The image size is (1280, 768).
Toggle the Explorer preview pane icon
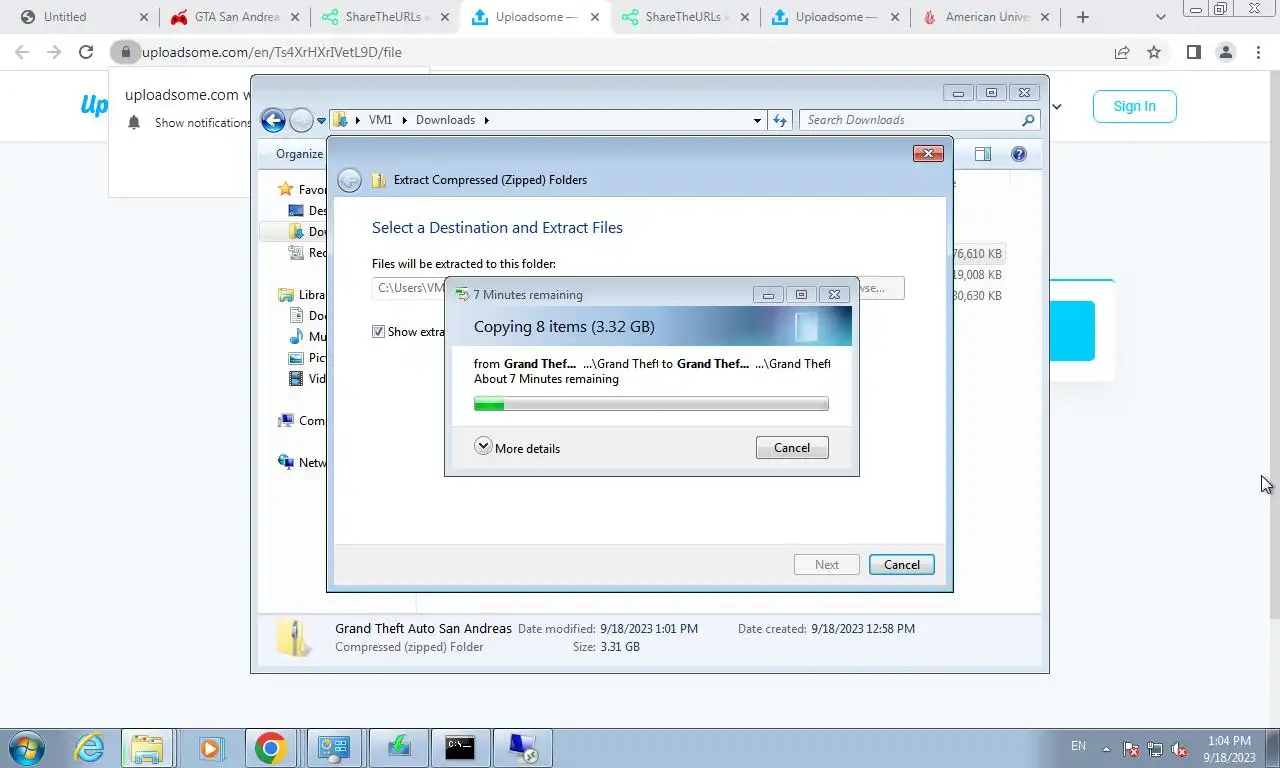coord(982,154)
